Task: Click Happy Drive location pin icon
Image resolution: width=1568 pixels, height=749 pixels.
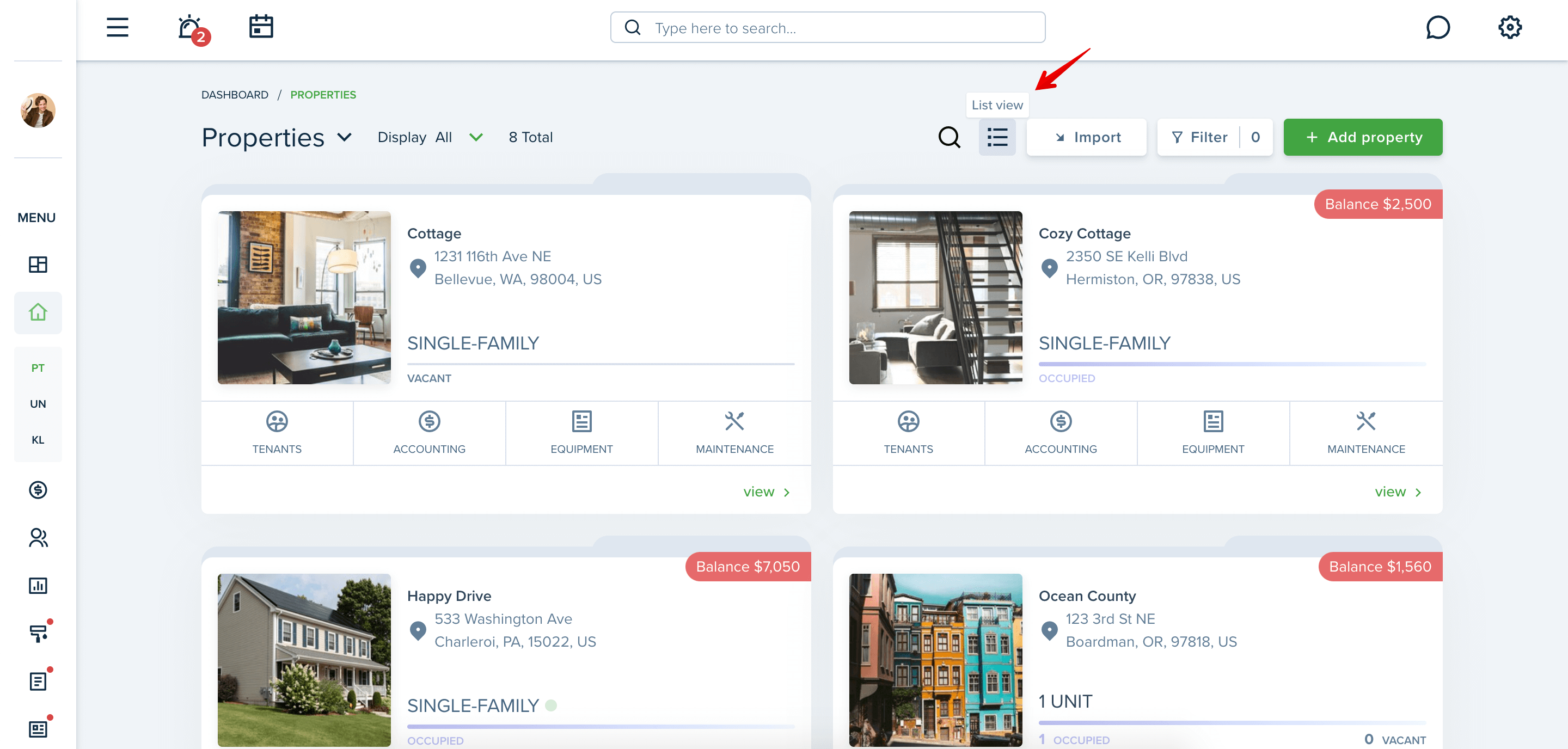Action: tap(418, 630)
